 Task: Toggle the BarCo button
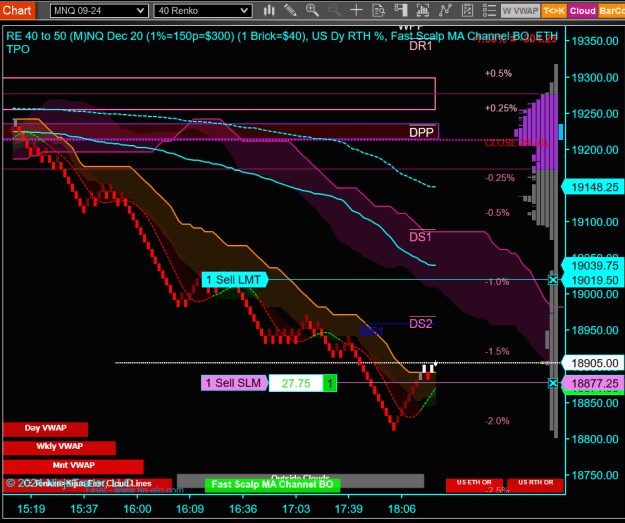click(x=611, y=11)
